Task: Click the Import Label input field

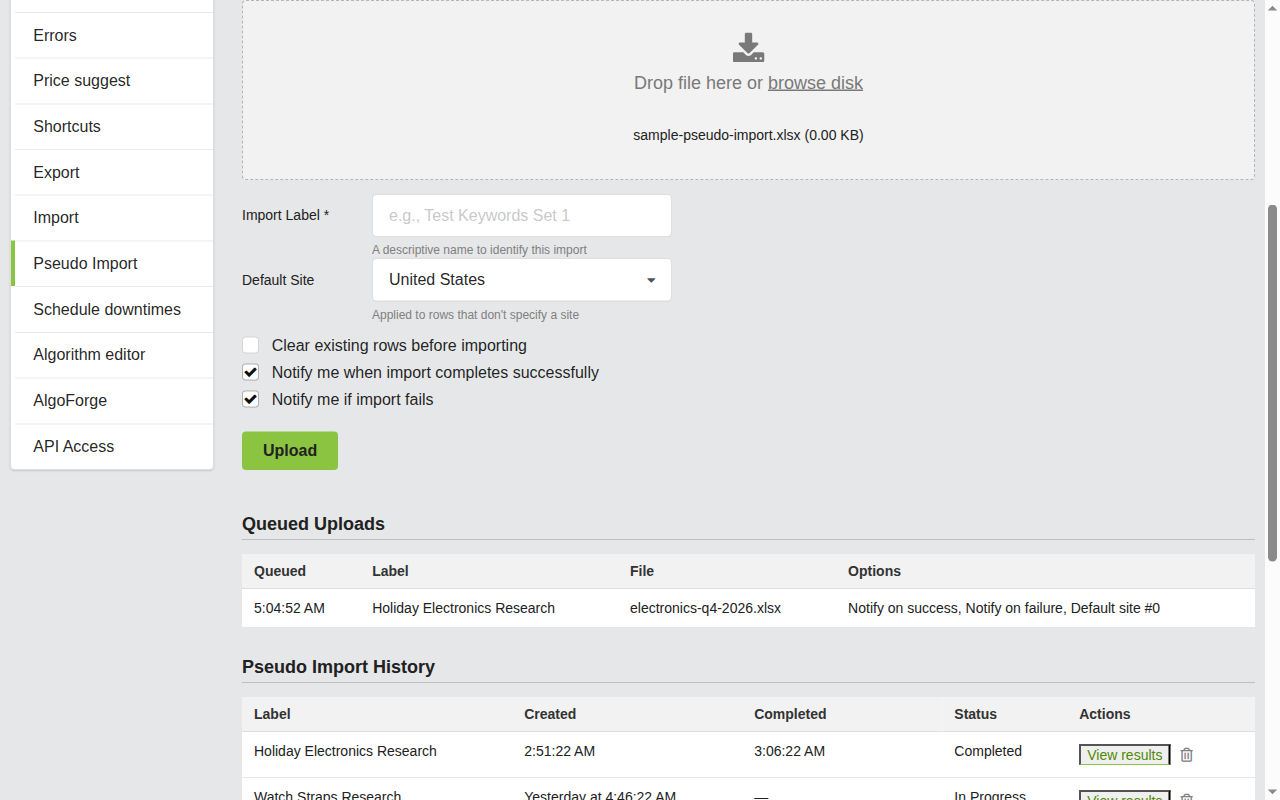Action: (x=521, y=215)
